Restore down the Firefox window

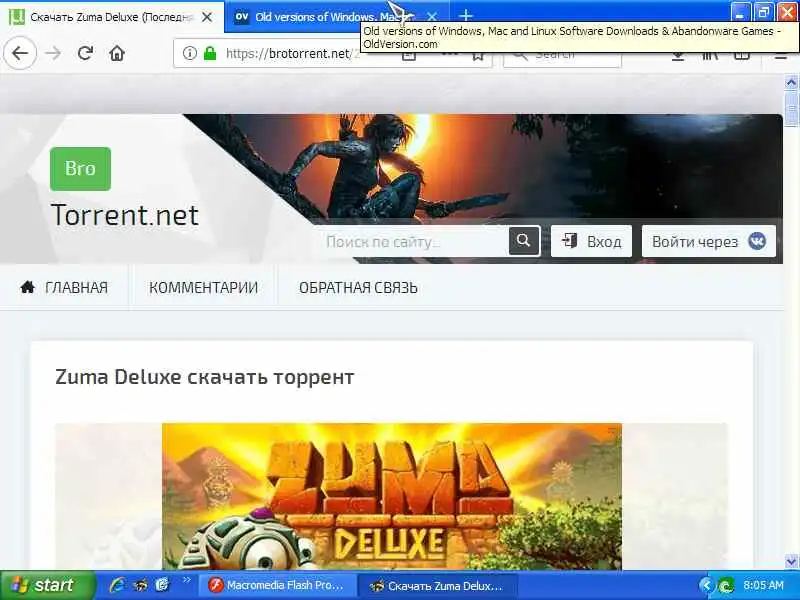point(763,12)
